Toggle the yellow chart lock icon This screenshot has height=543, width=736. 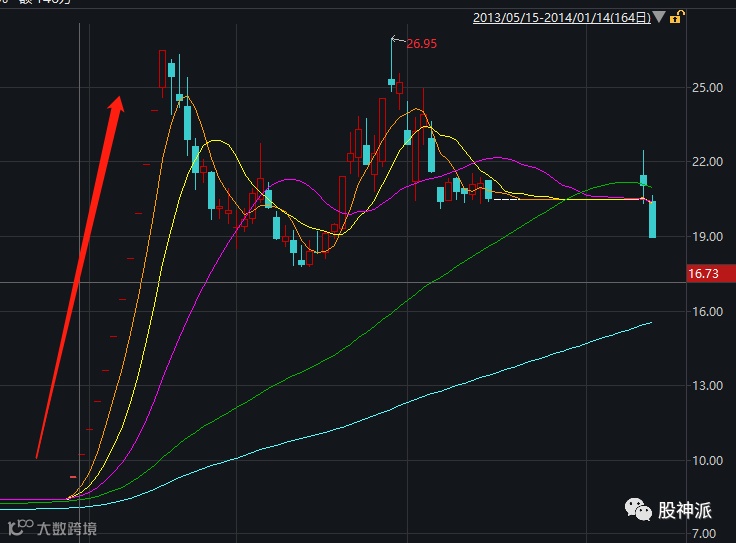[x=676, y=17]
